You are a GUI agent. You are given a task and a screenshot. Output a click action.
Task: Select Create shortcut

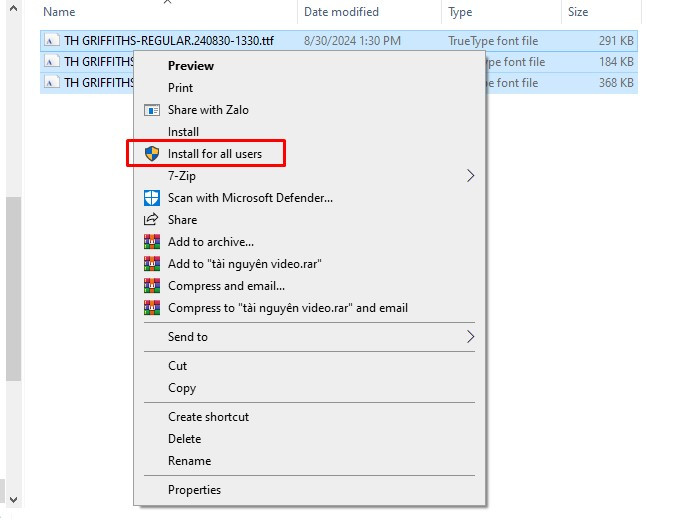pos(309,417)
